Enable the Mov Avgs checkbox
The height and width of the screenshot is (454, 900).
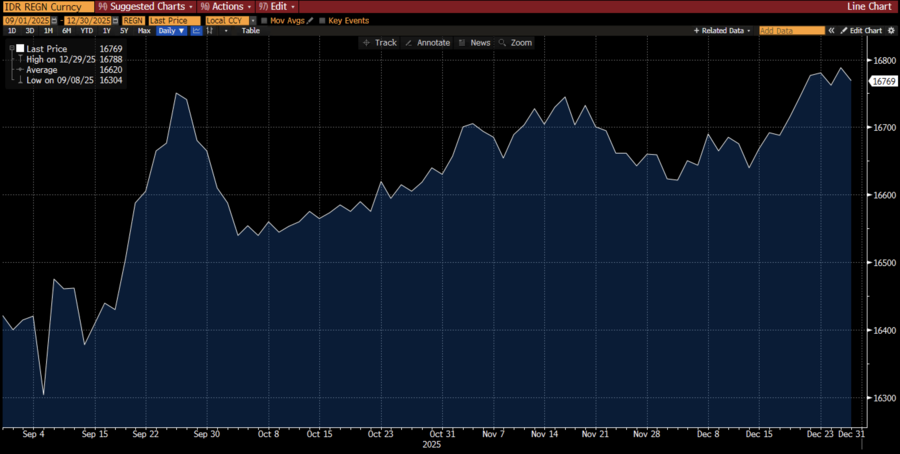point(264,20)
